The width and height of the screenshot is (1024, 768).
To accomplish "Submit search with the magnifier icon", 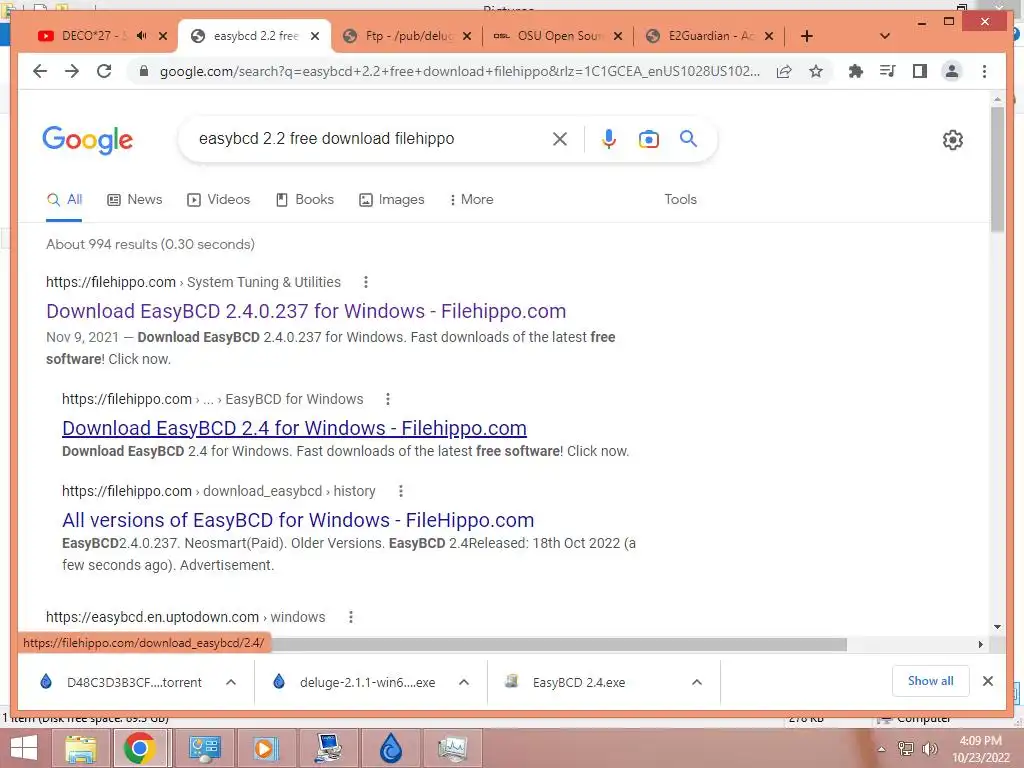I will [688, 138].
